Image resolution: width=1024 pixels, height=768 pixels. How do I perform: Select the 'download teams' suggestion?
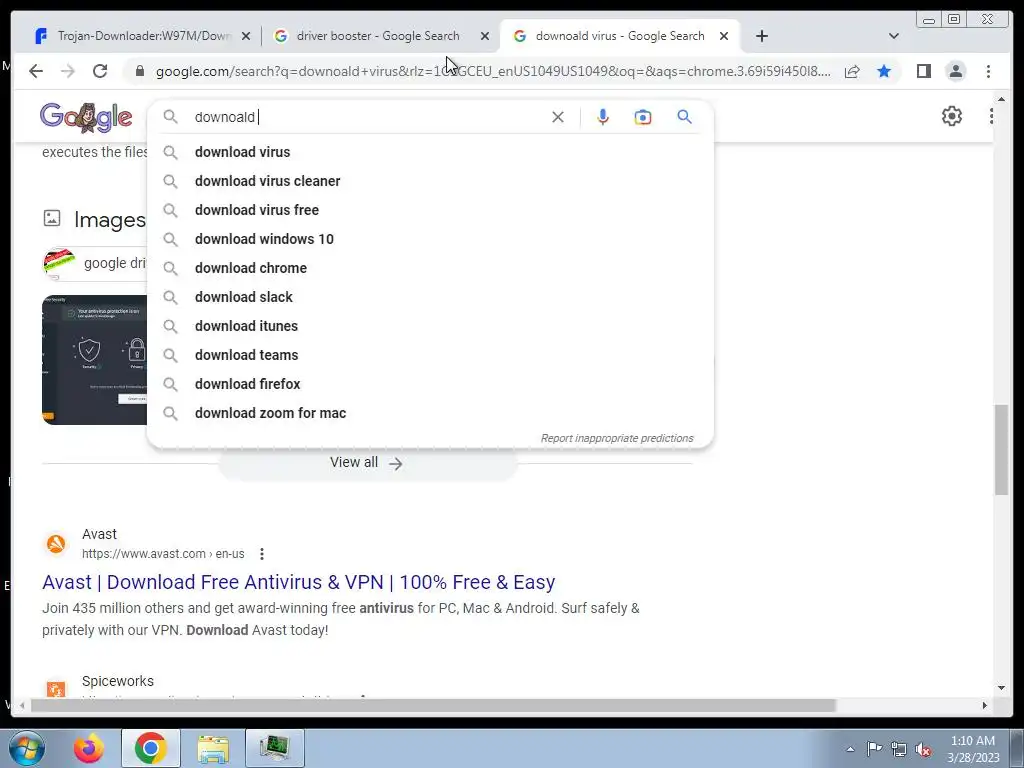click(x=430, y=355)
